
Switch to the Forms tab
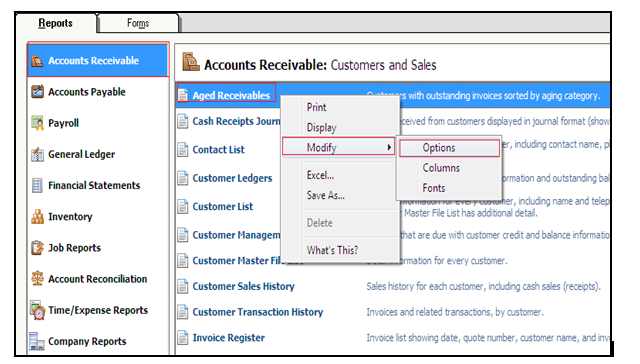tap(138, 23)
